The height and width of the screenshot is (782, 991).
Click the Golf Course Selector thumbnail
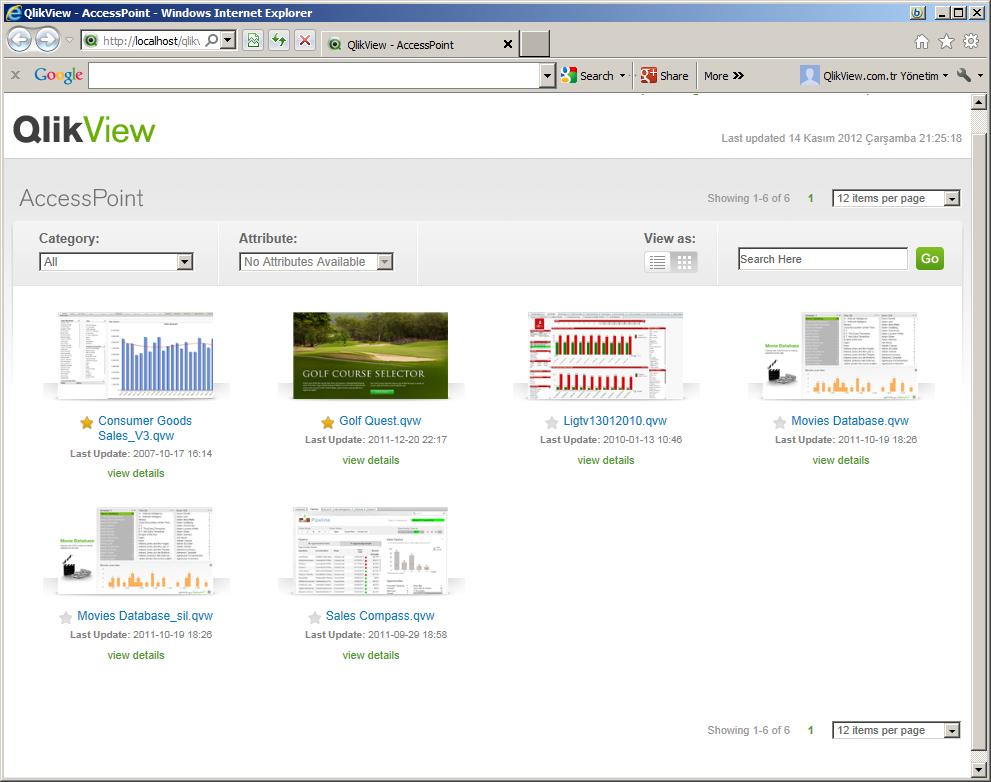click(x=370, y=355)
